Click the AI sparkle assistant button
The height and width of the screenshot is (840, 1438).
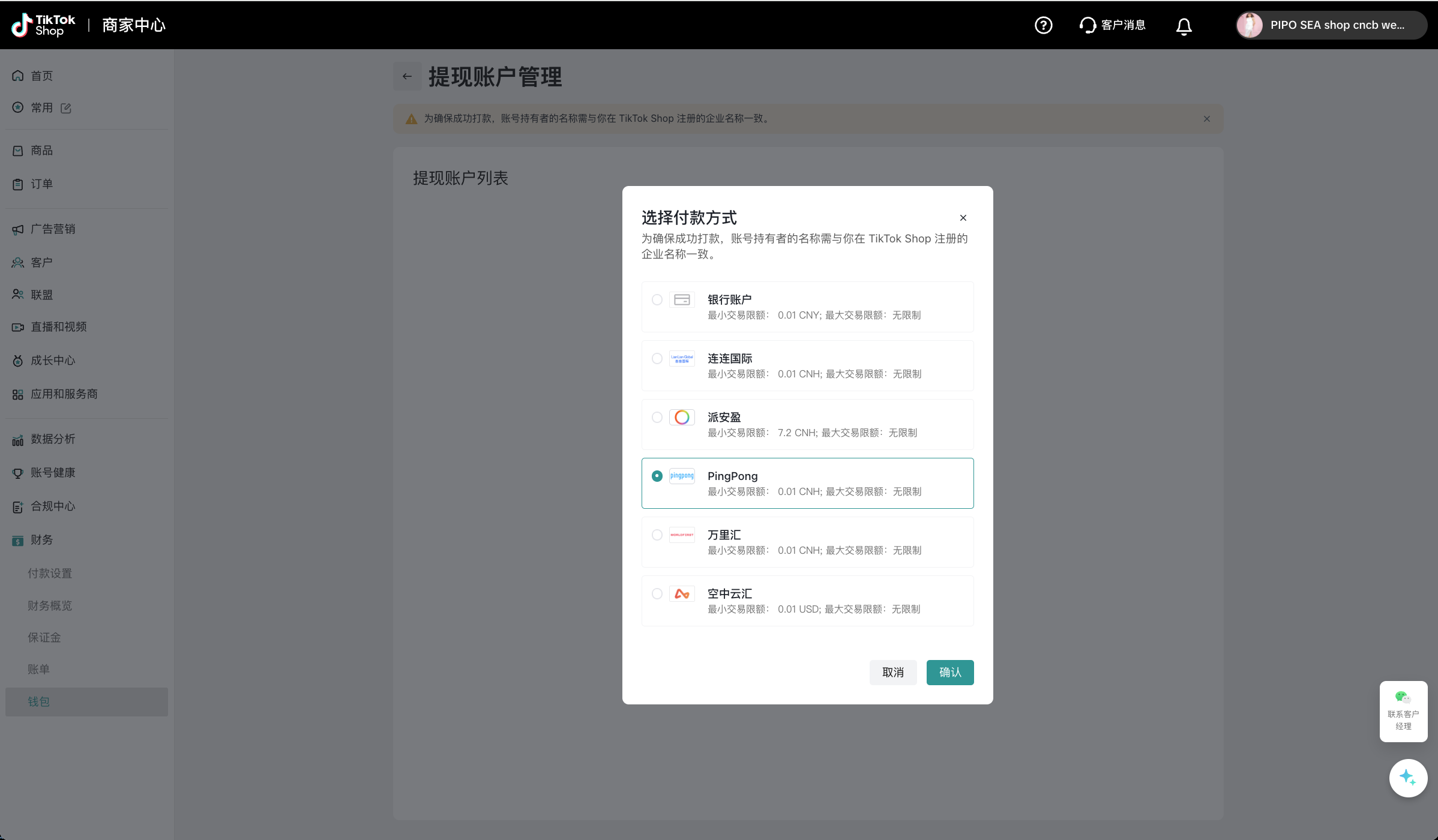click(1407, 778)
